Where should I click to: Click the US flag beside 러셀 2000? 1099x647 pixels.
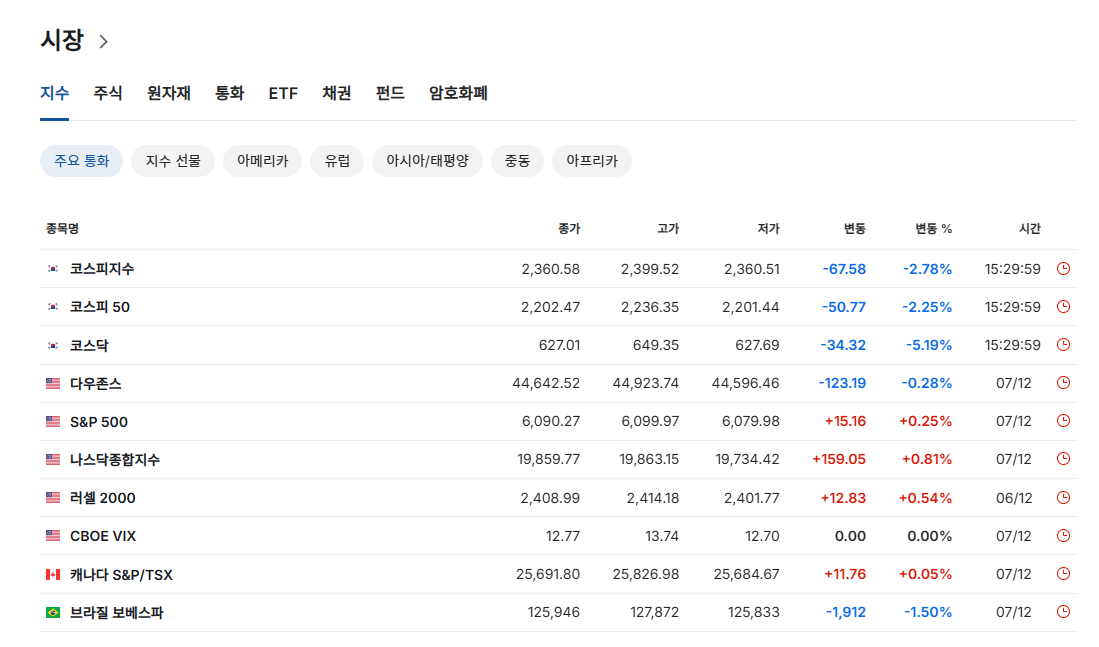pyautogui.click(x=53, y=498)
